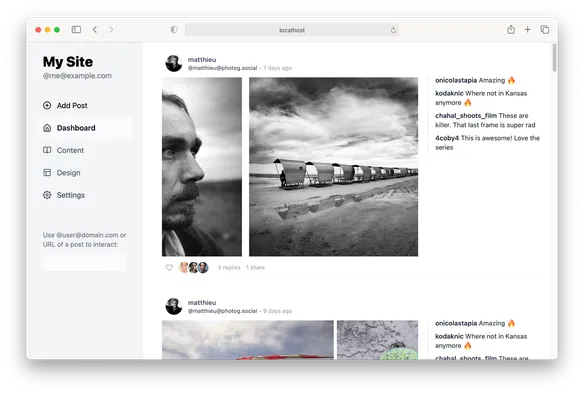Show the tab overview icon
This screenshot has width=584, height=394.
tap(545, 29)
